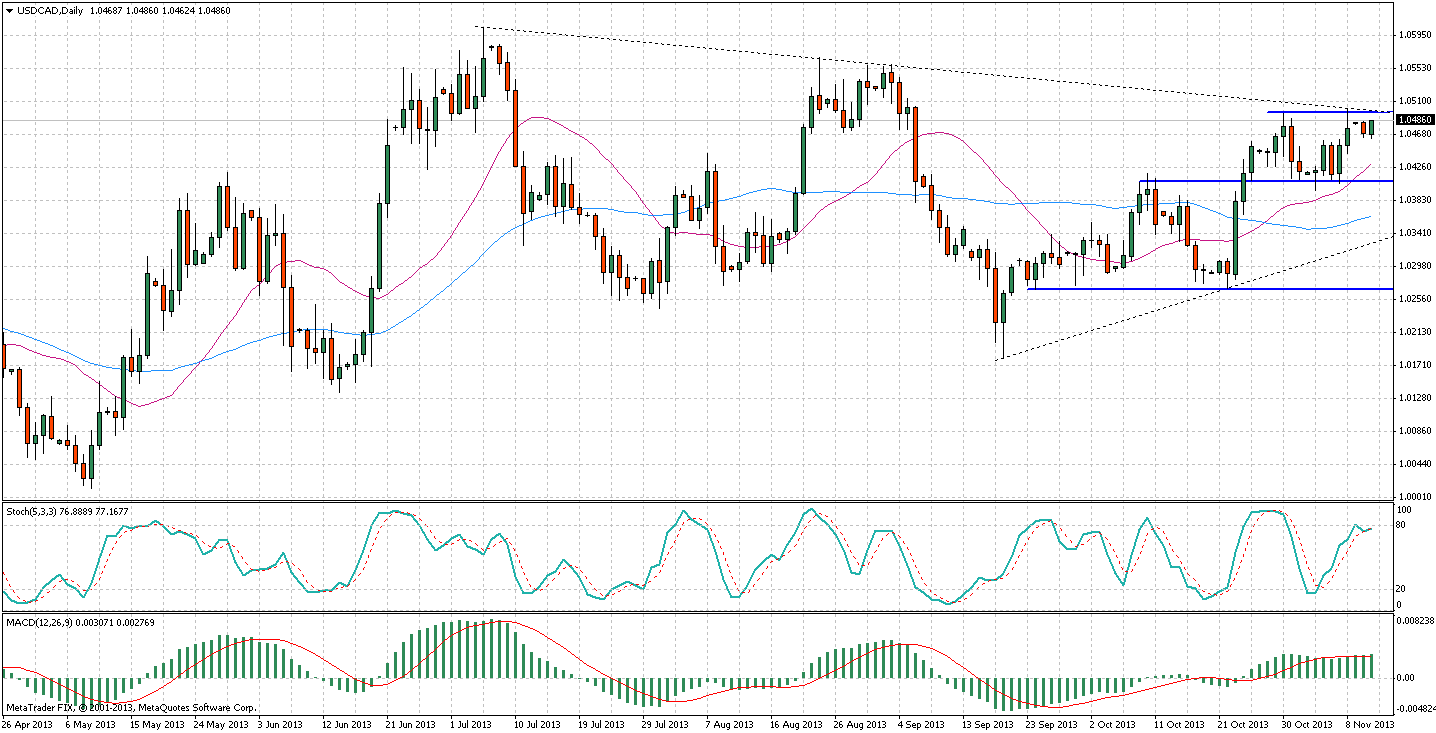The width and height of the screenshot is (1436, 733).
Task: Click the USDCAD,Daily chart title
Action: pos(50,10)
